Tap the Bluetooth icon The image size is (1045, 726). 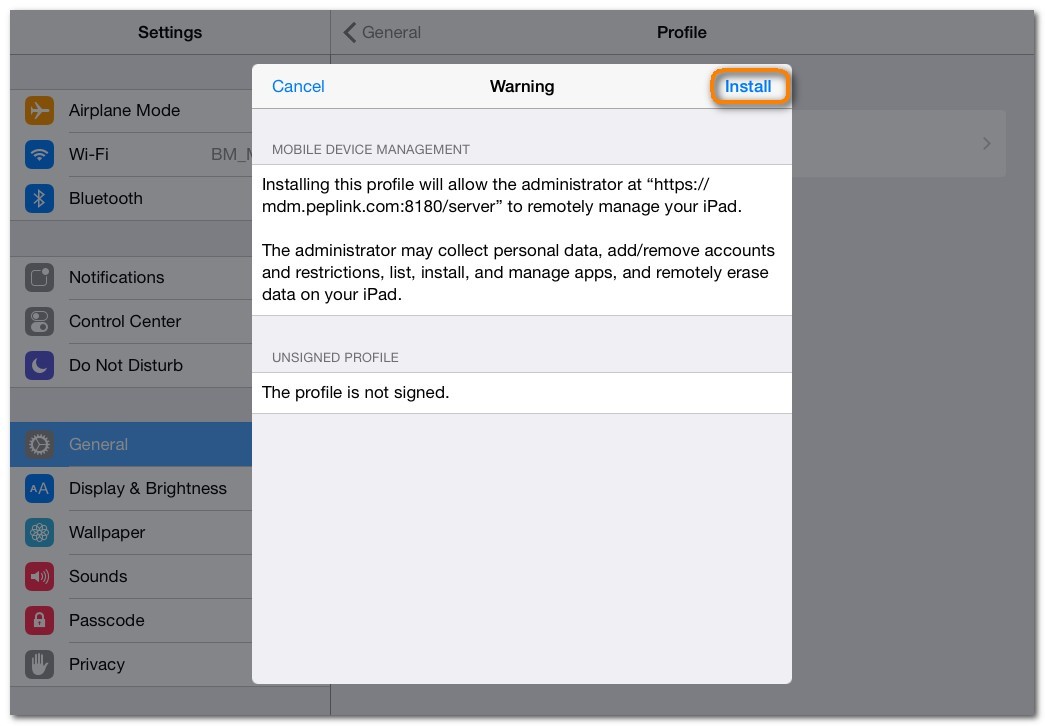pos(39,199)
